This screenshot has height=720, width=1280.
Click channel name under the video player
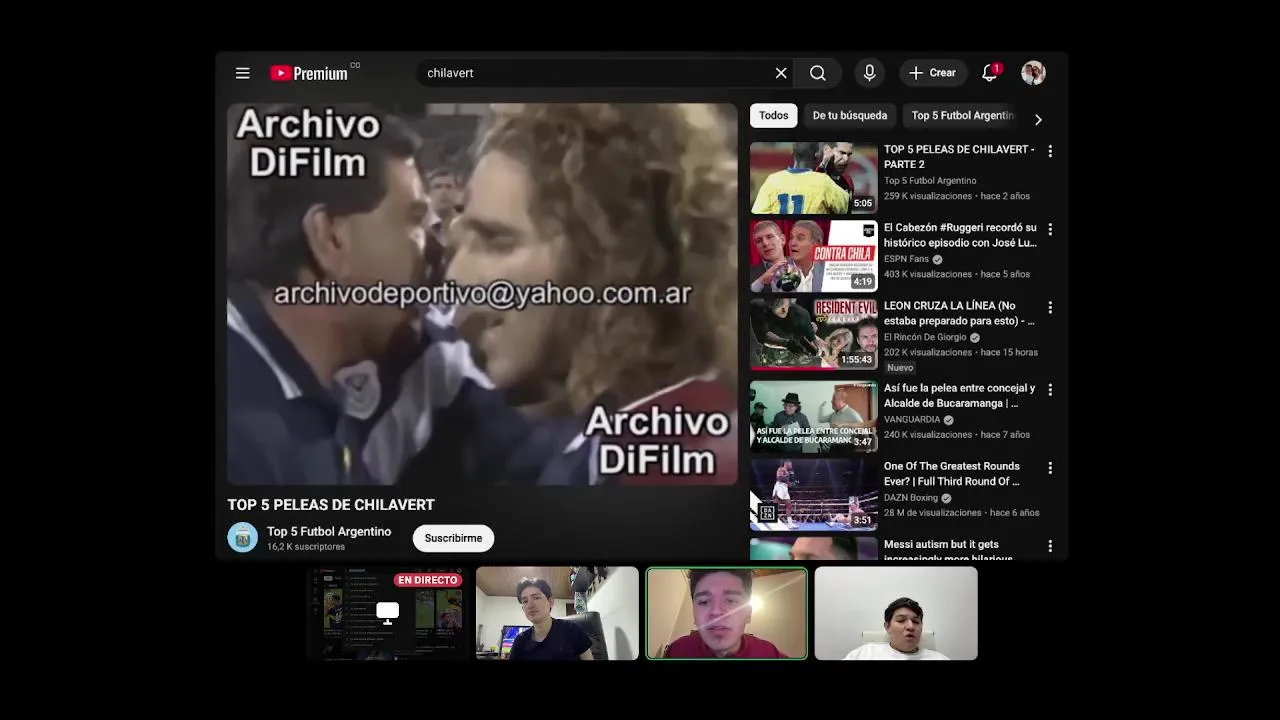329,532
